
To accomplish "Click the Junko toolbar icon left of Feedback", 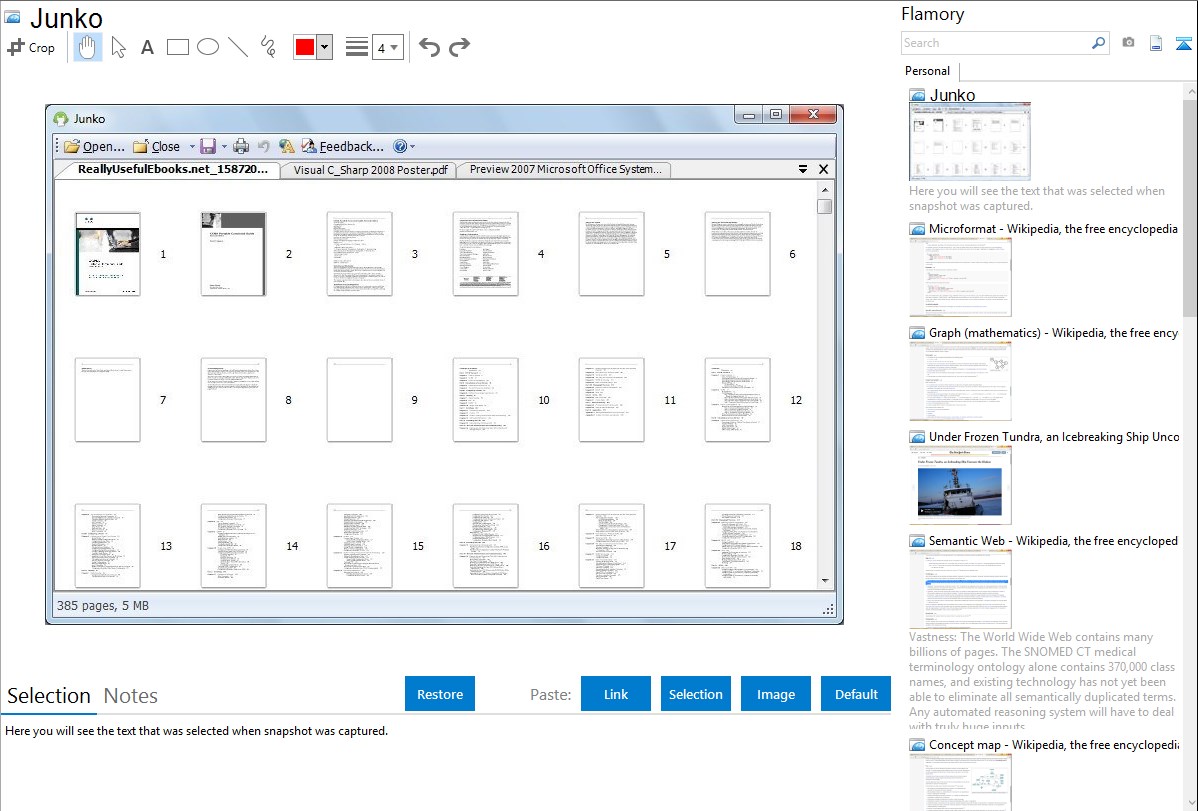I will (x=287, y=146).
